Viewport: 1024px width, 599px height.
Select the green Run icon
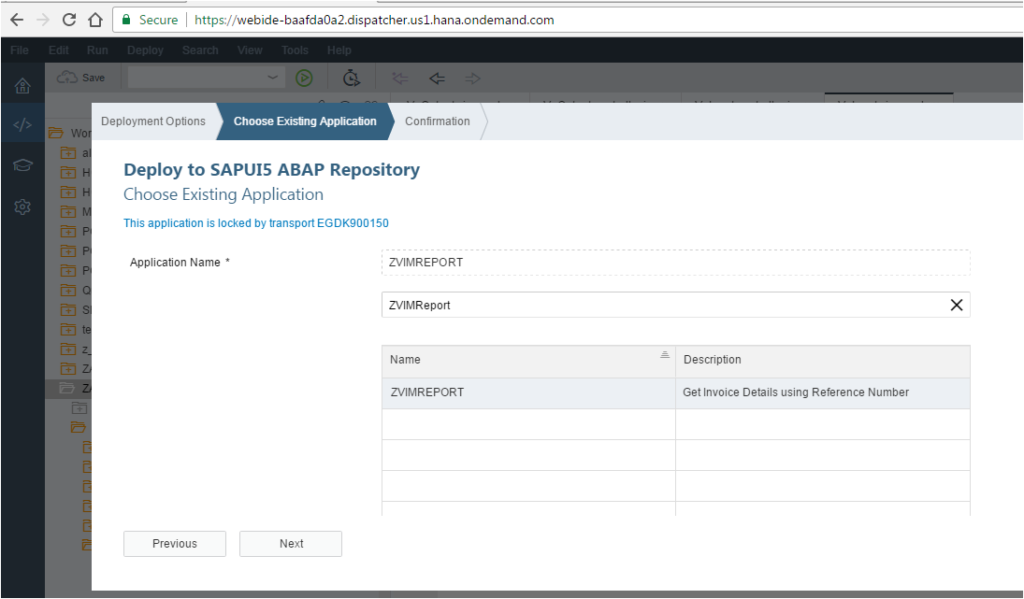[304, 77]
